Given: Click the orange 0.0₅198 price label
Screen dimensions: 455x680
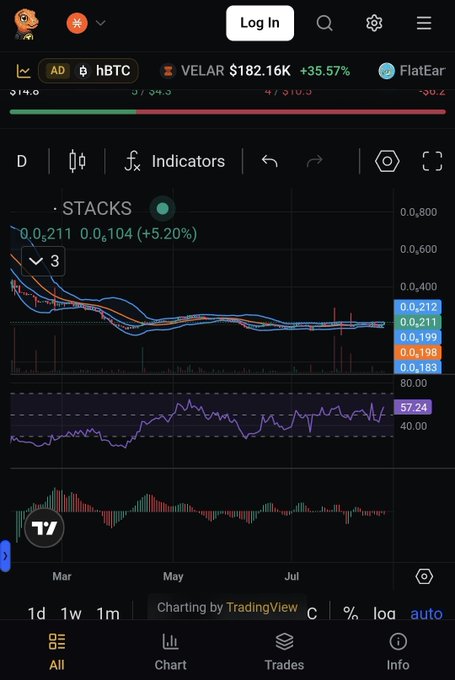Looking at the screenshot, I should click(x=418, y=353).
